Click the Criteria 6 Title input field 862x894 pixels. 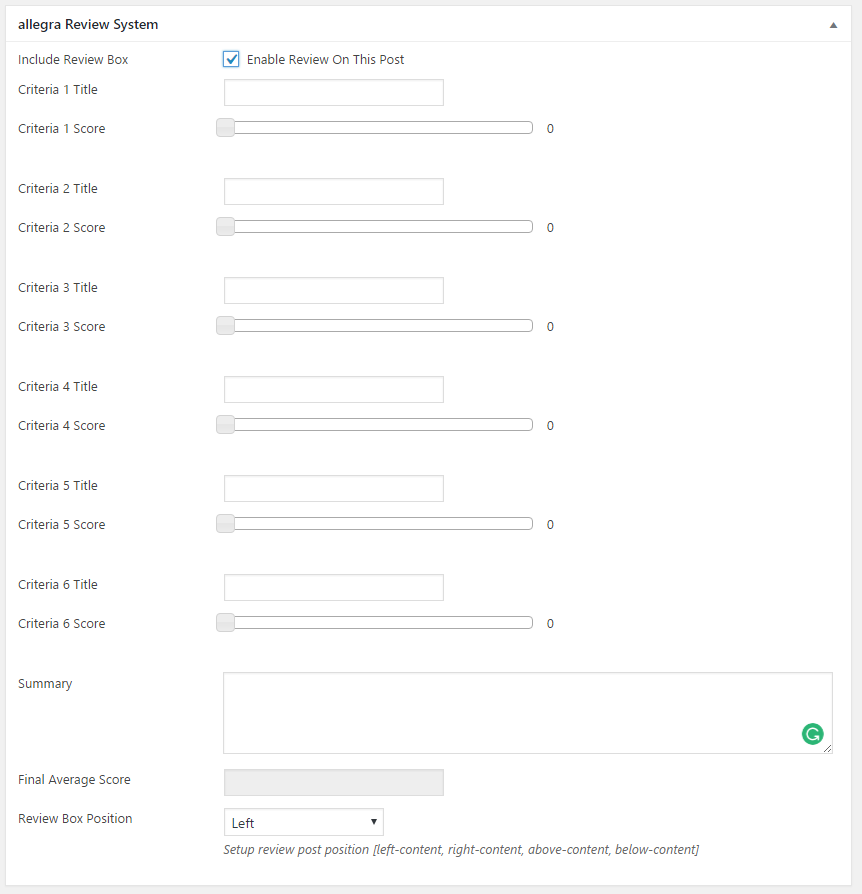[x=333, y=588]
